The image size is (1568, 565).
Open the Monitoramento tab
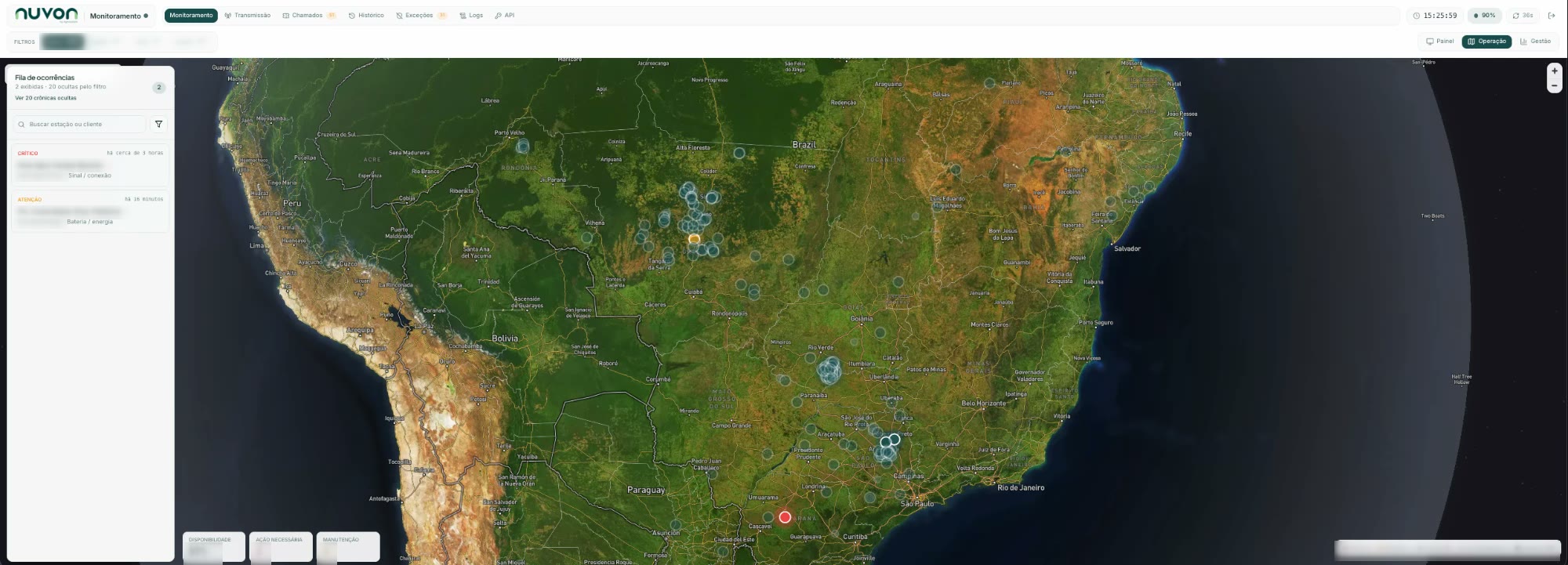click(x=191, y=16)
